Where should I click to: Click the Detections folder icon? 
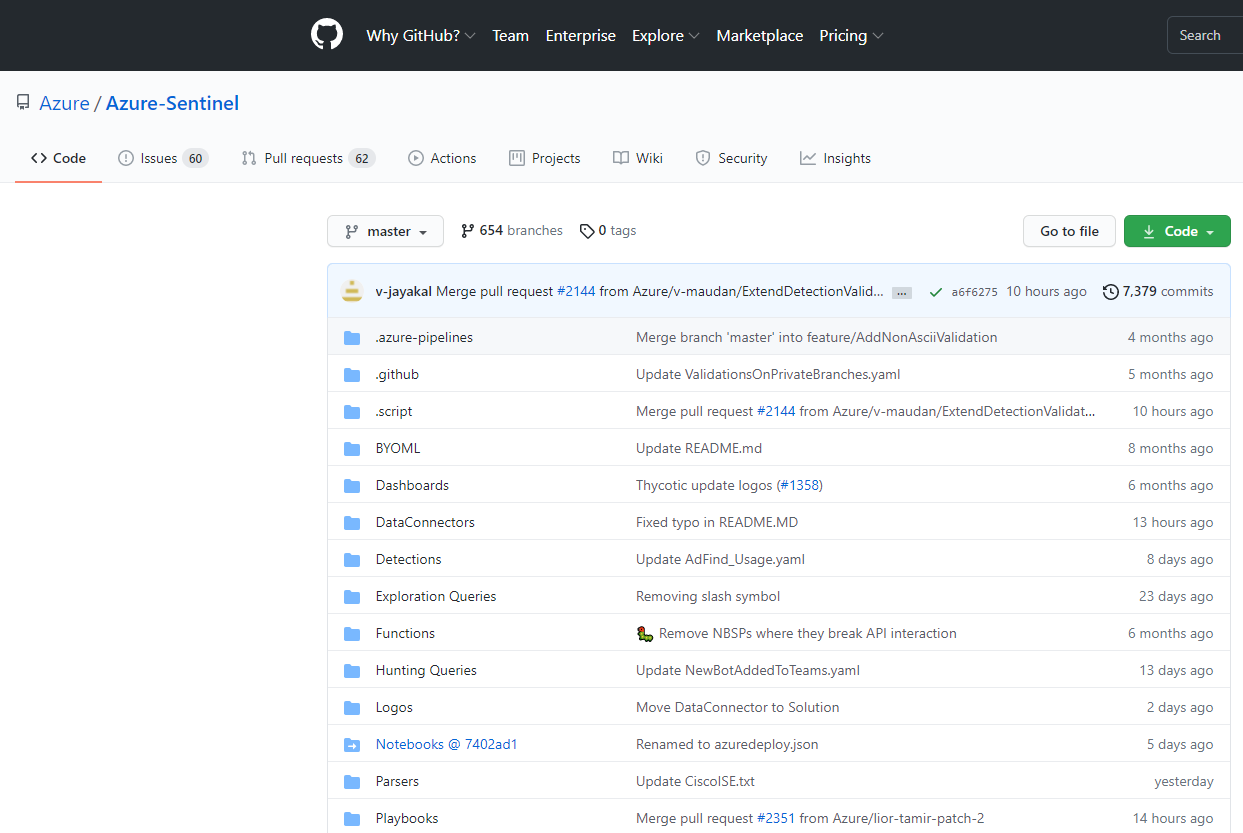[352, 560]
